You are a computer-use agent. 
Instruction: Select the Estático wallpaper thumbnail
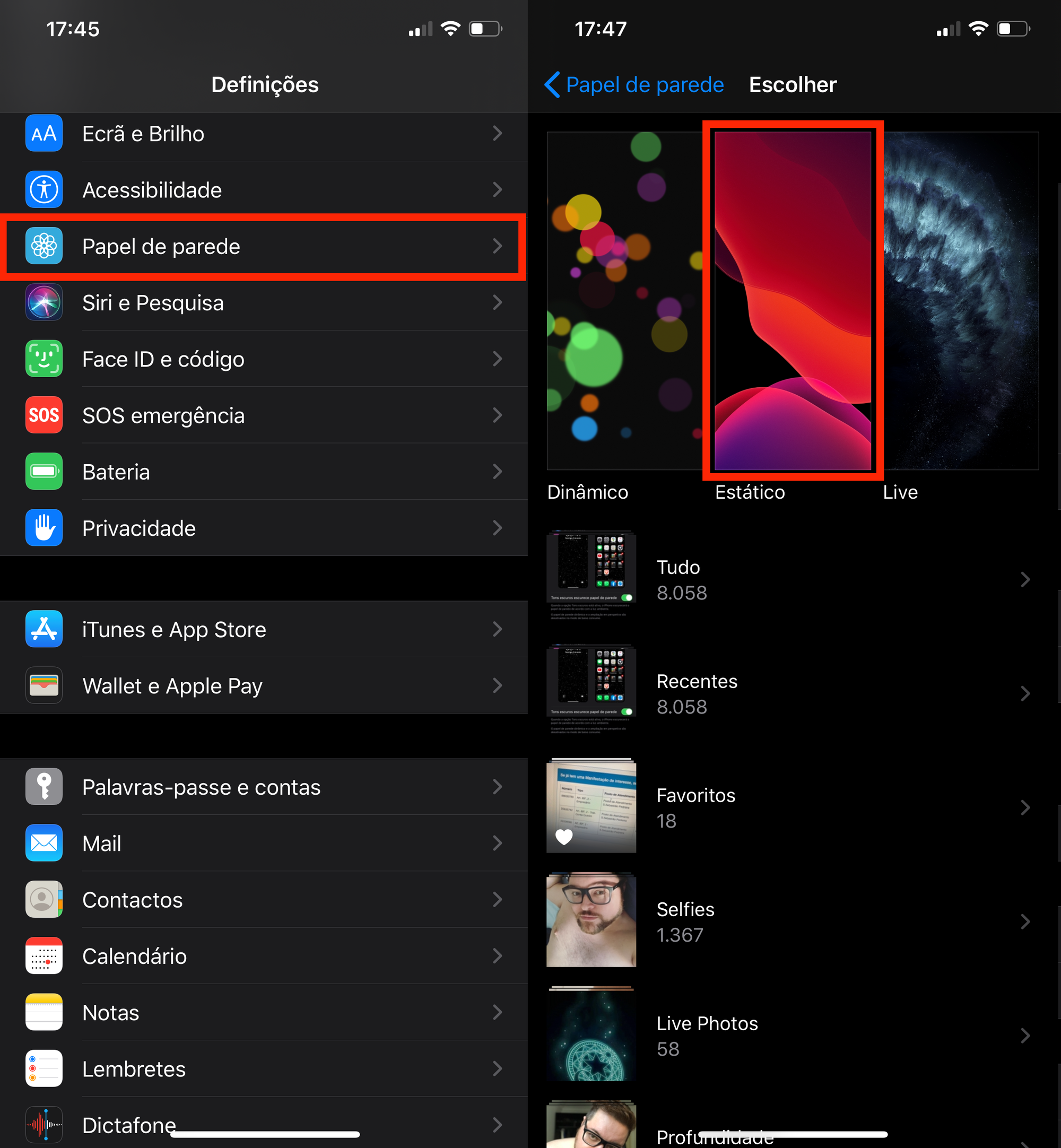click(793, 301)
